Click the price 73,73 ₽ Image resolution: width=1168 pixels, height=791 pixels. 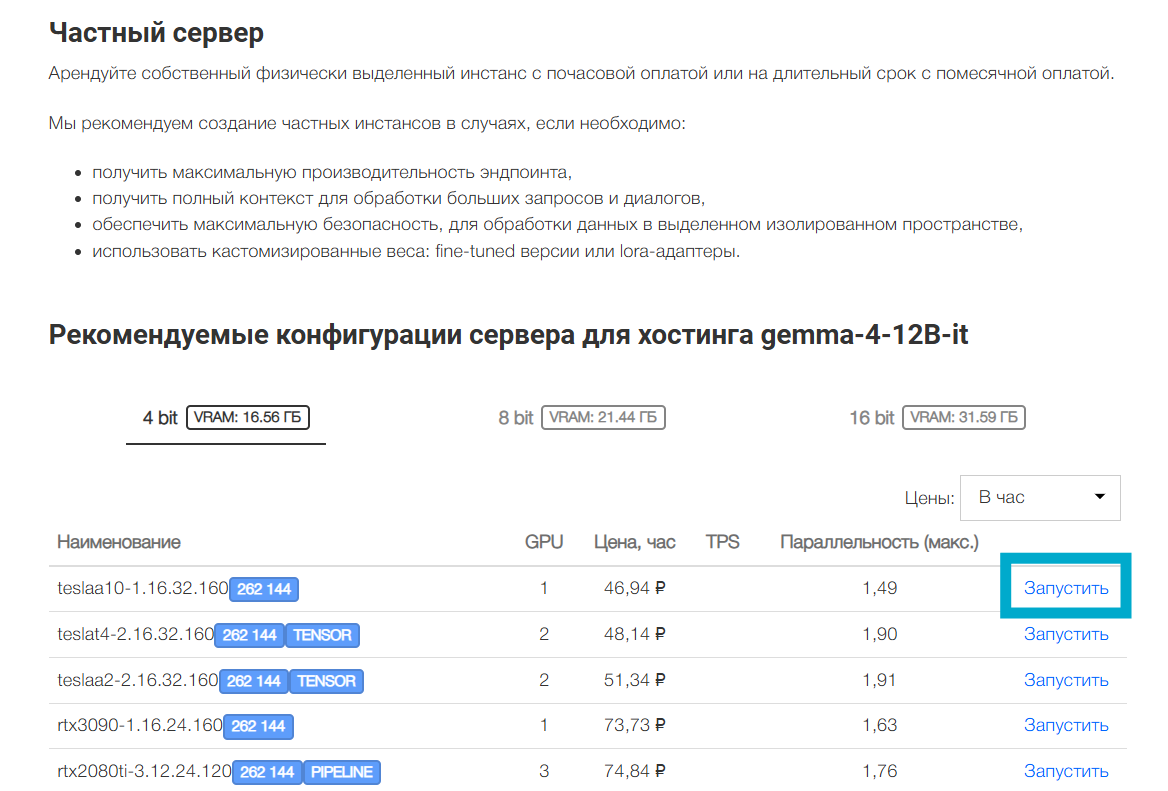tap(635, 725)
